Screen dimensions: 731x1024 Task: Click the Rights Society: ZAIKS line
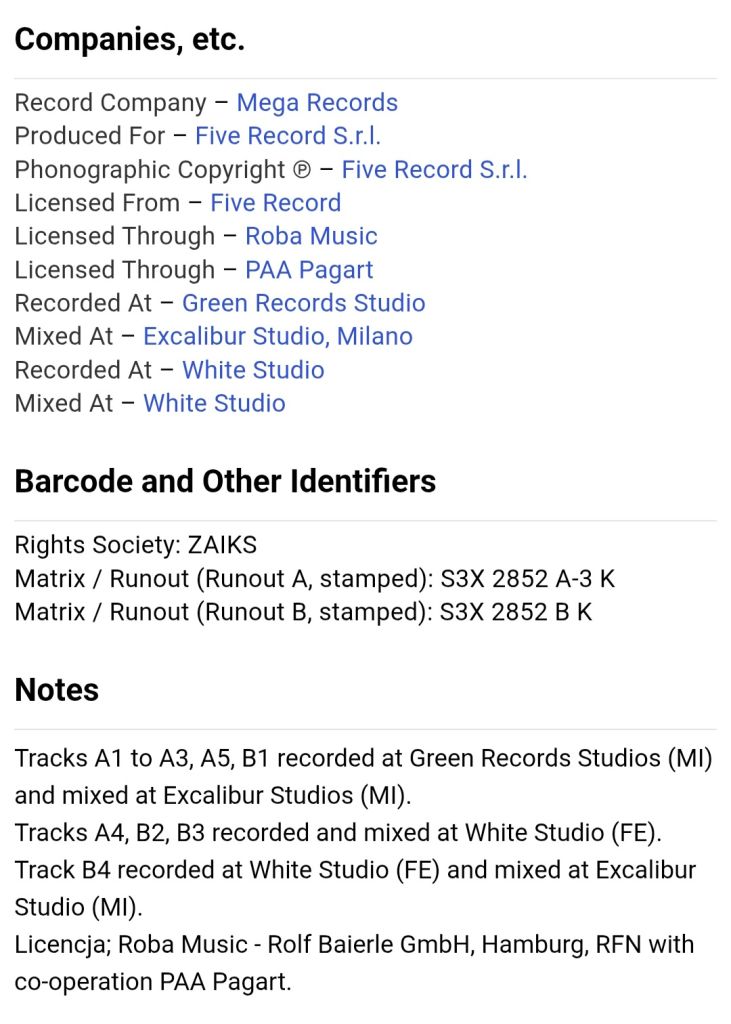click(136, 545)
